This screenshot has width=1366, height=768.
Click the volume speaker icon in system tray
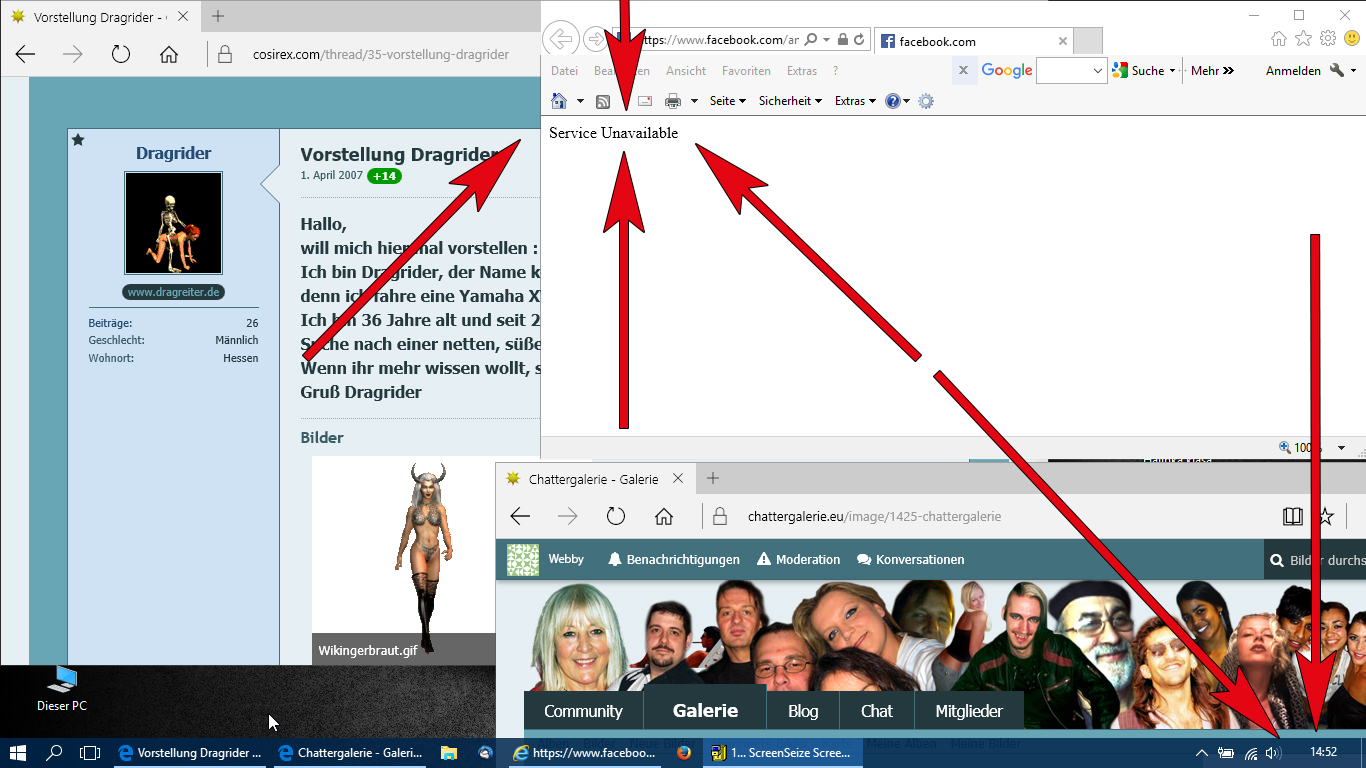tap(1272, 753)
